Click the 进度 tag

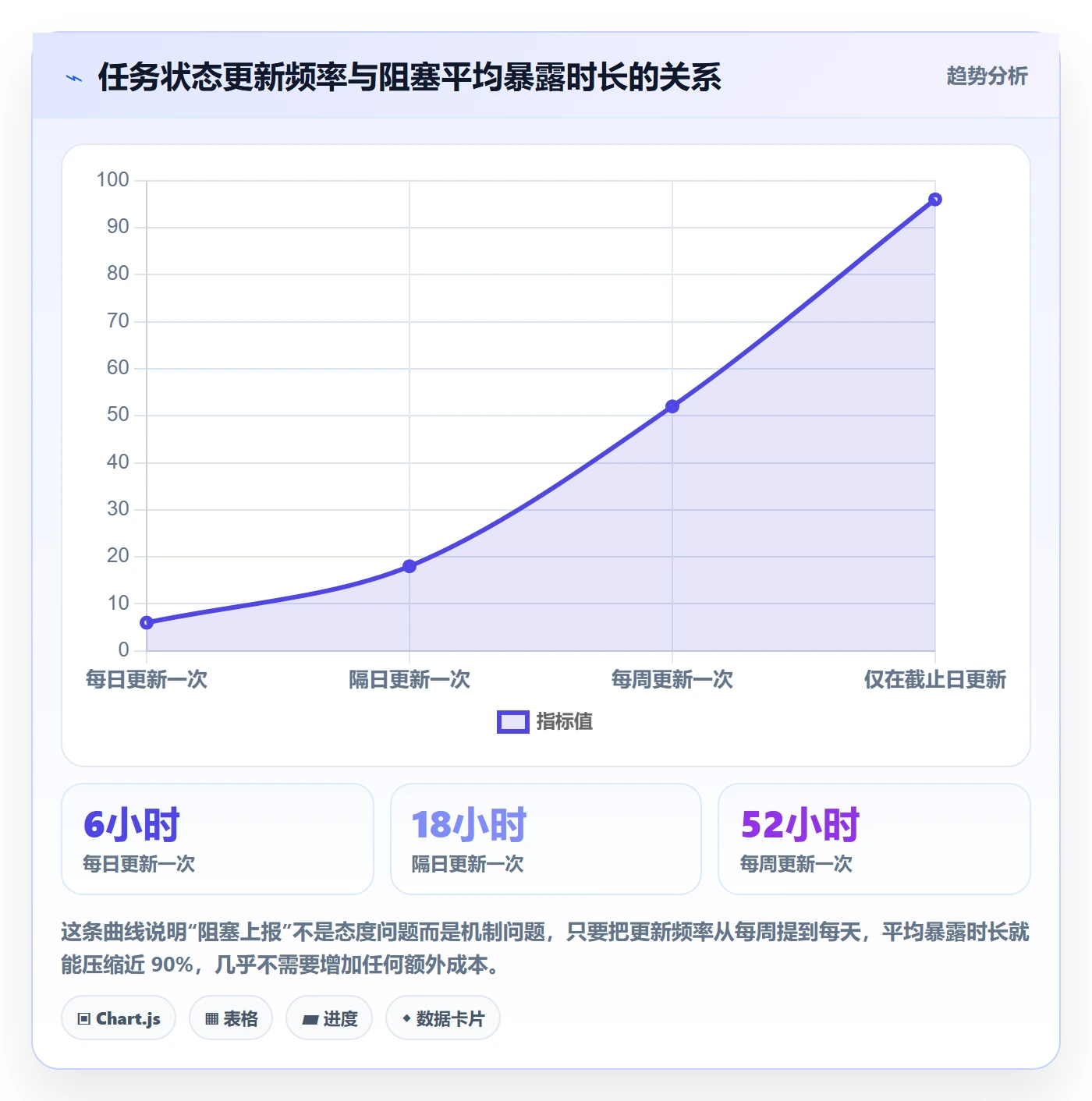[x=329, y=1018]
